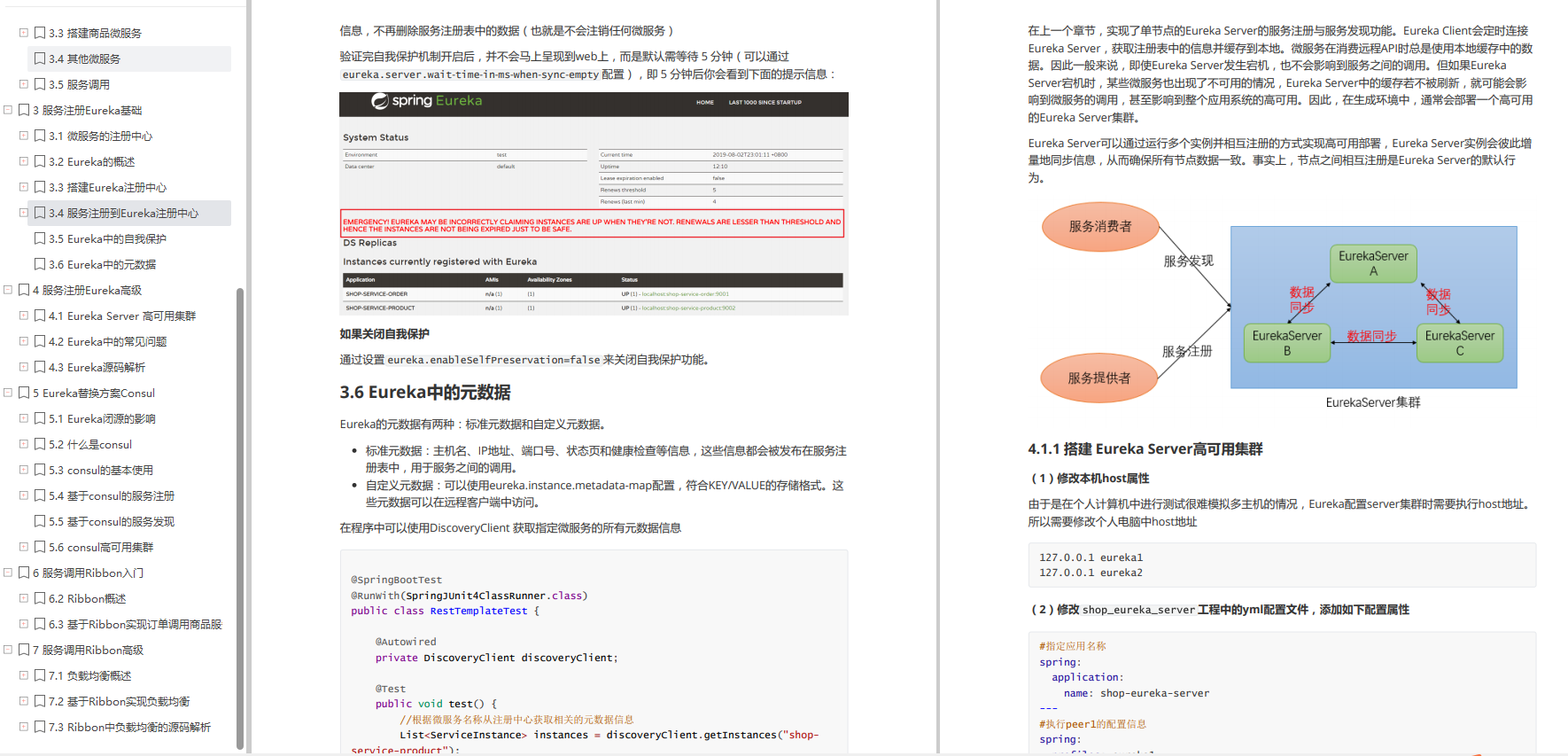Expand the 4.3 Eureka源码解析 node
Viewport: 1568px width, 756px height.
(x=24, y=367)
